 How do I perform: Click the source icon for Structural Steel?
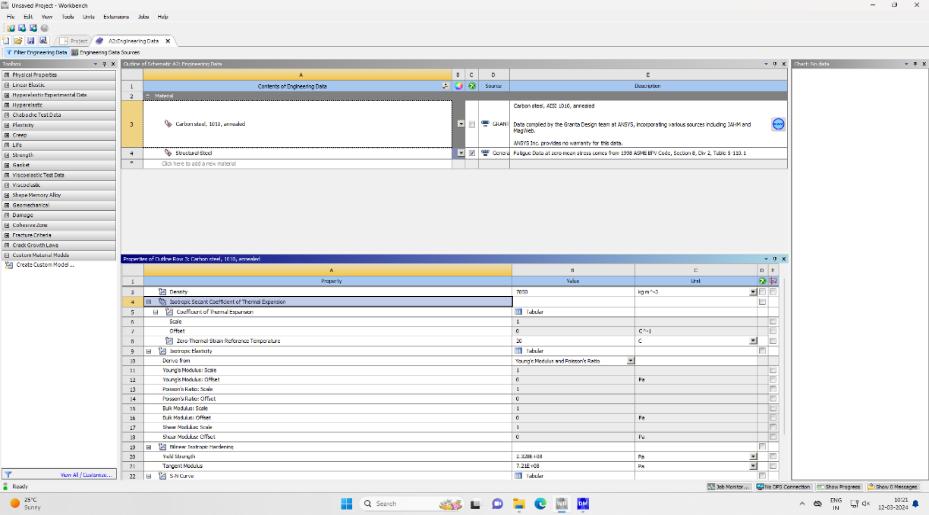(485, 153)
